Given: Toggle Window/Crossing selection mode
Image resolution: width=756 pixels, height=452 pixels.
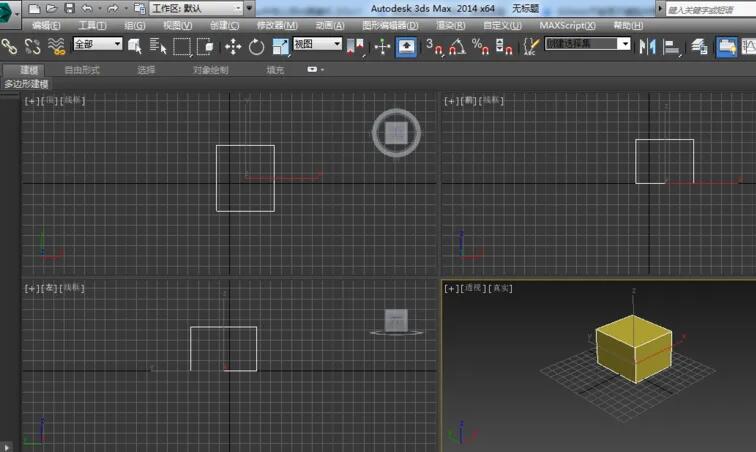Looking at the screenshot, I should pyautogui.click(x=205, y=46).
